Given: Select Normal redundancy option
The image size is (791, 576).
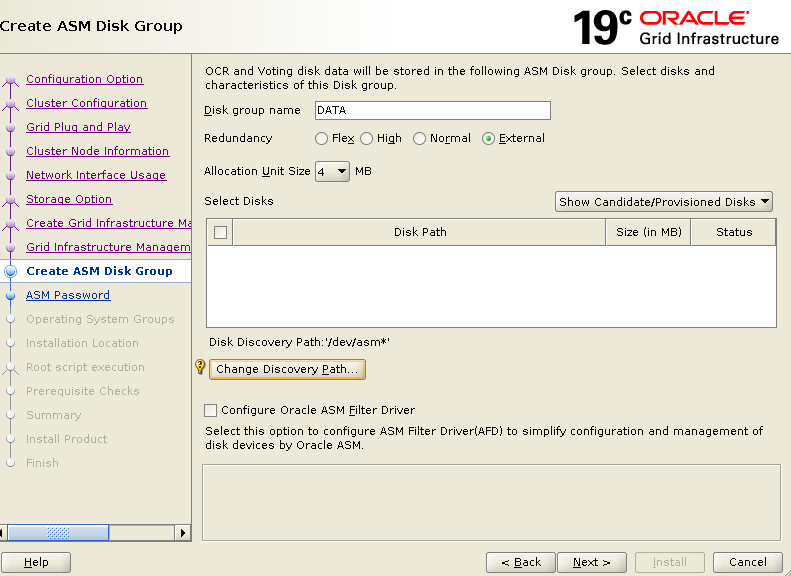Looking at the screenshot, I should click(419, 139).
